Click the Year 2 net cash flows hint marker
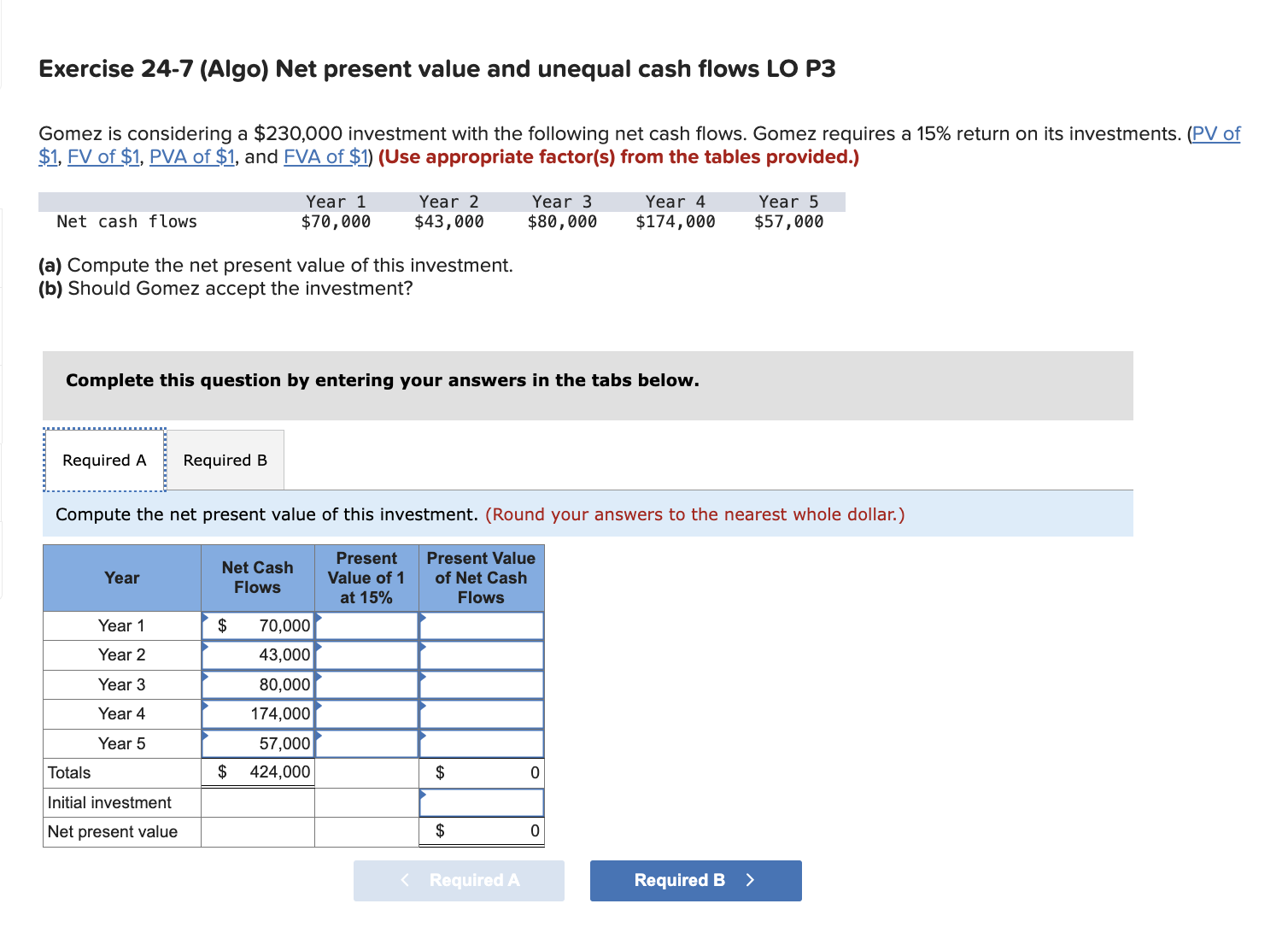Viewport: 1288px width, 933px height. [x=205, y=648]
